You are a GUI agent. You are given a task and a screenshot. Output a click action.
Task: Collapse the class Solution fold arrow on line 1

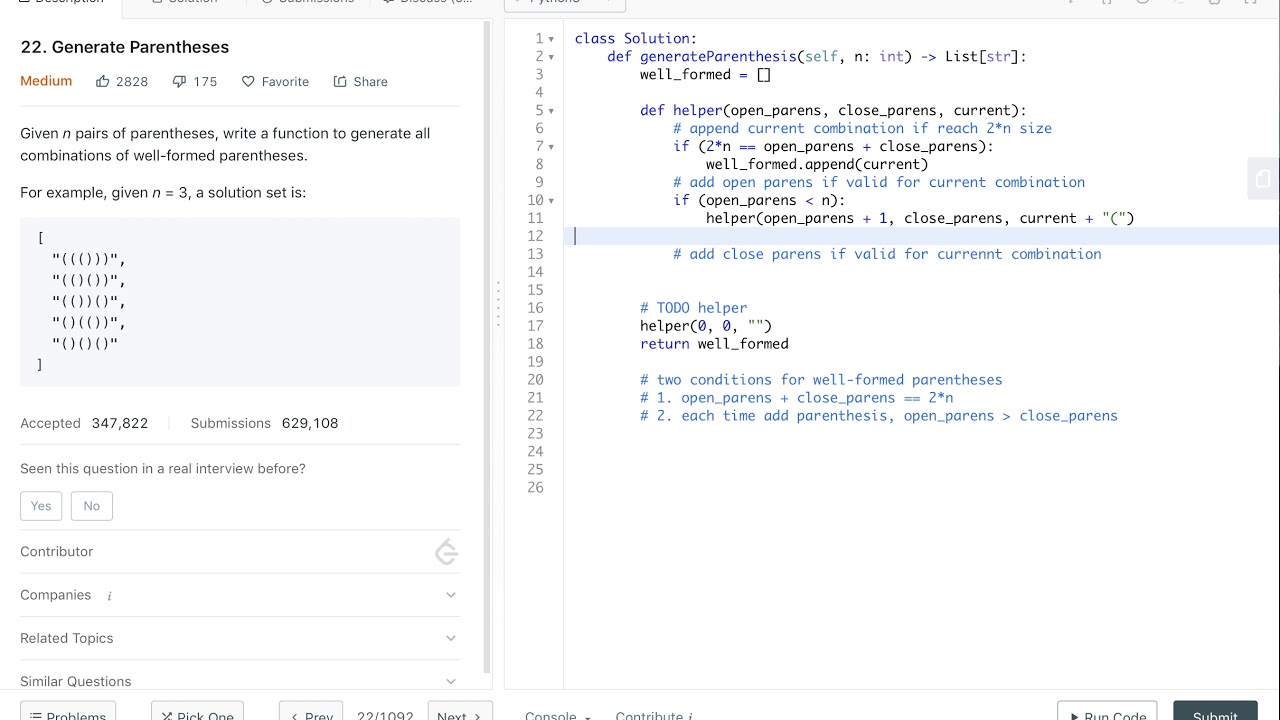point(551,39)
